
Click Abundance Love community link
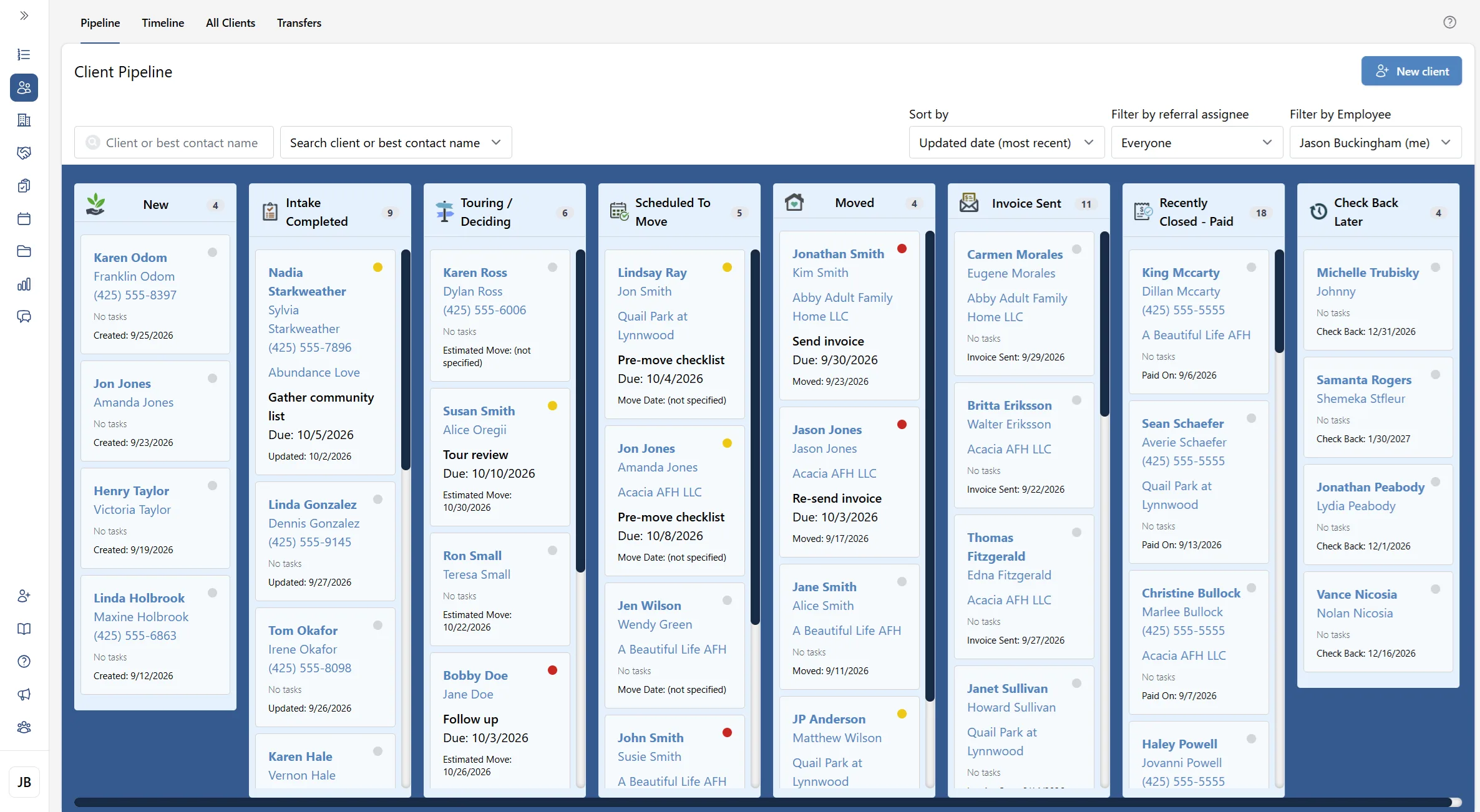pos(314,372)
